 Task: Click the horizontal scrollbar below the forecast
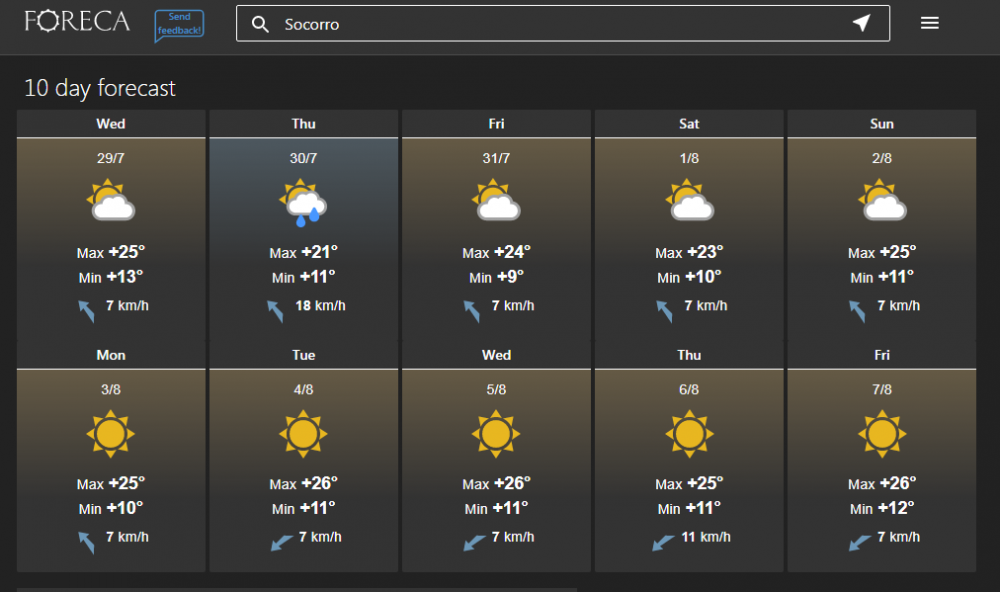pyautogui.click(x=297, y=589)
